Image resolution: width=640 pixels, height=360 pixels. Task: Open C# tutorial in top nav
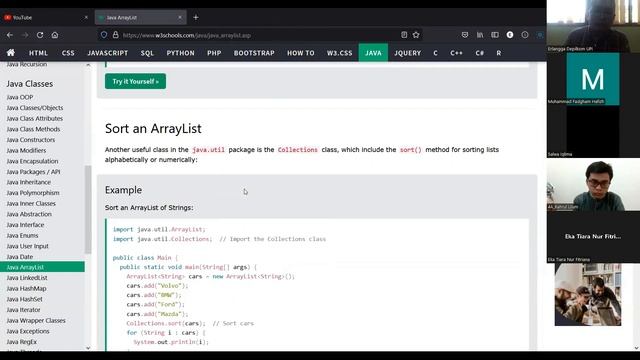(x=480, y=53)
